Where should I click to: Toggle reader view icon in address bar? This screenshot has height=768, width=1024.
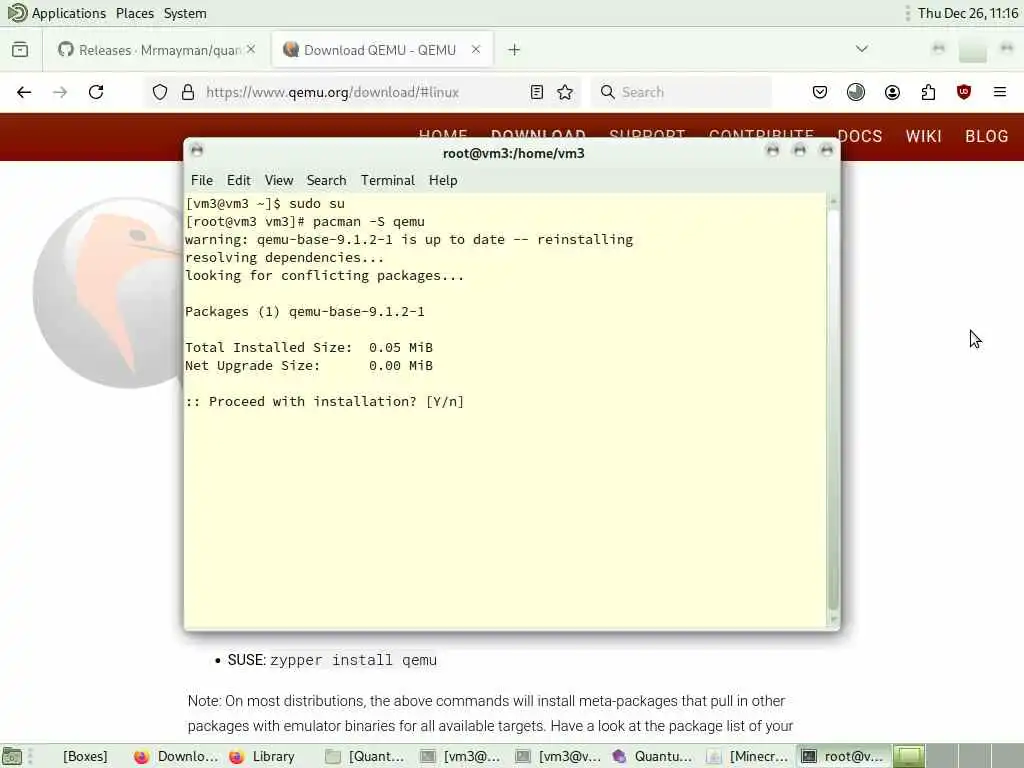click(537, 92)
